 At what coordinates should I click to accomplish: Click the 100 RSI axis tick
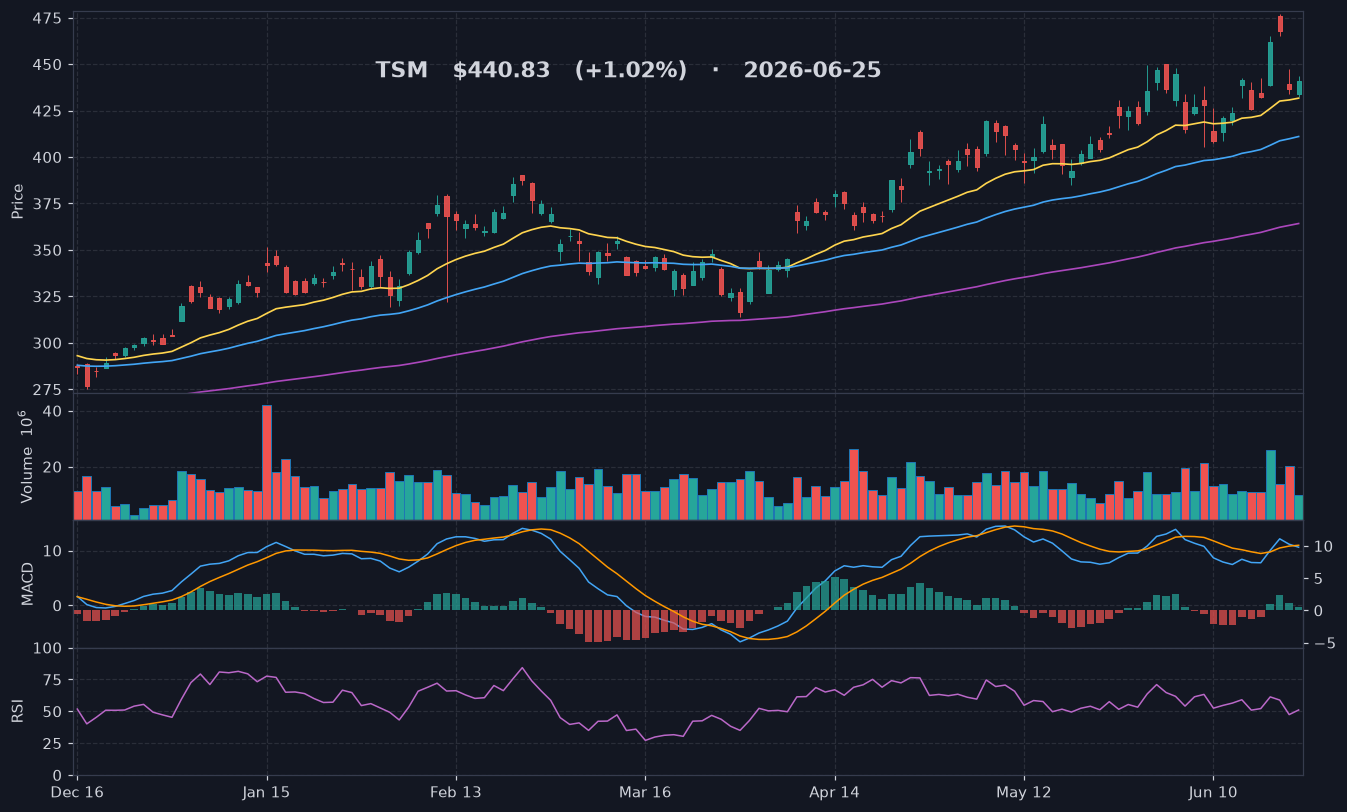tap(47, 649)
